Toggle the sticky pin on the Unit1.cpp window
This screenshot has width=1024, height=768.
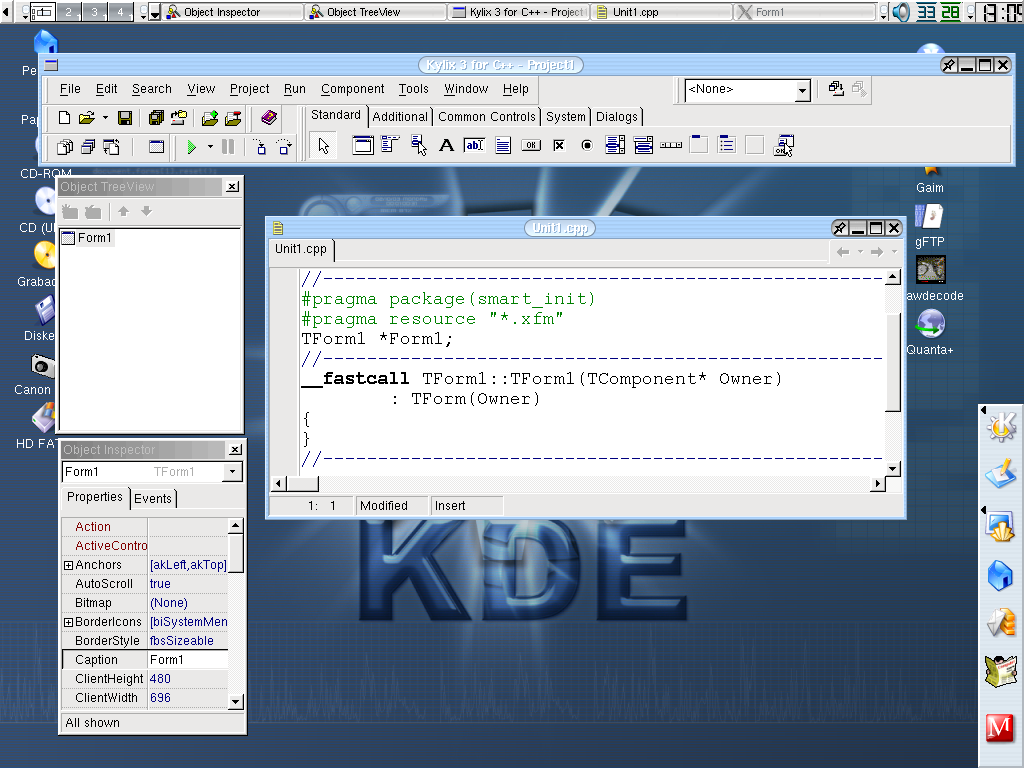tap(840, 228)
